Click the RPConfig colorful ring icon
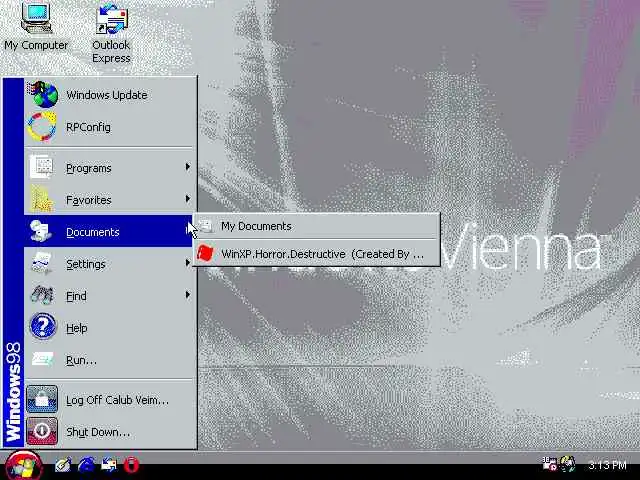The width and height of the screenshot is (640, 480). (x=42, y=127)
